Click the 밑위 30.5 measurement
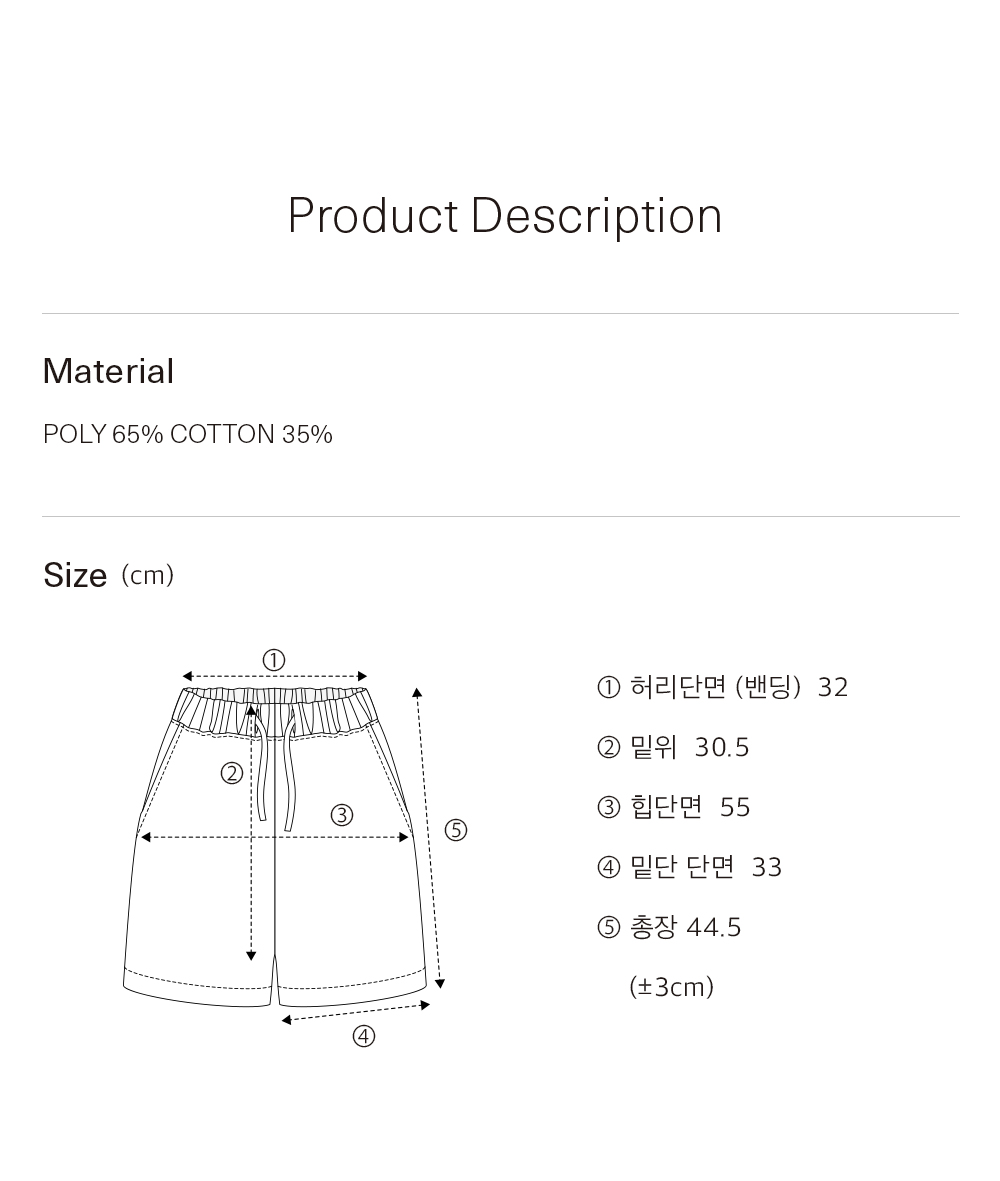The width and height of the screenshot is (1000, 1181). coord(689,747)
